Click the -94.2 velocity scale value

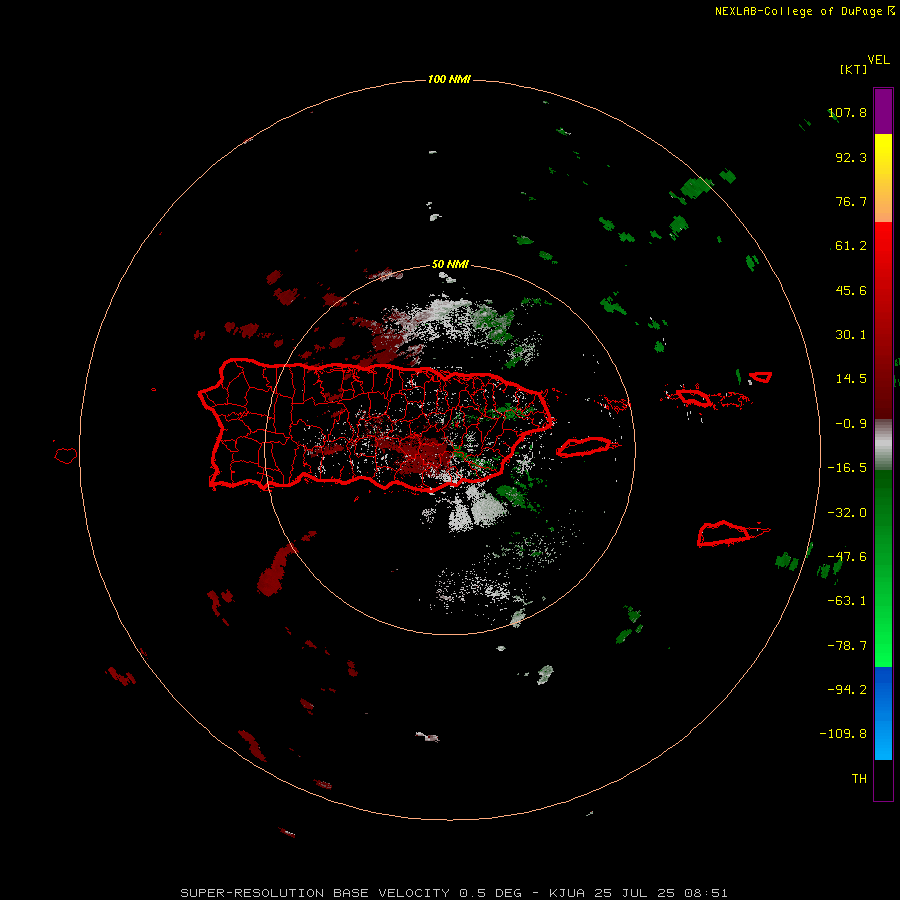pyautogui.click(x=847, y=689)
